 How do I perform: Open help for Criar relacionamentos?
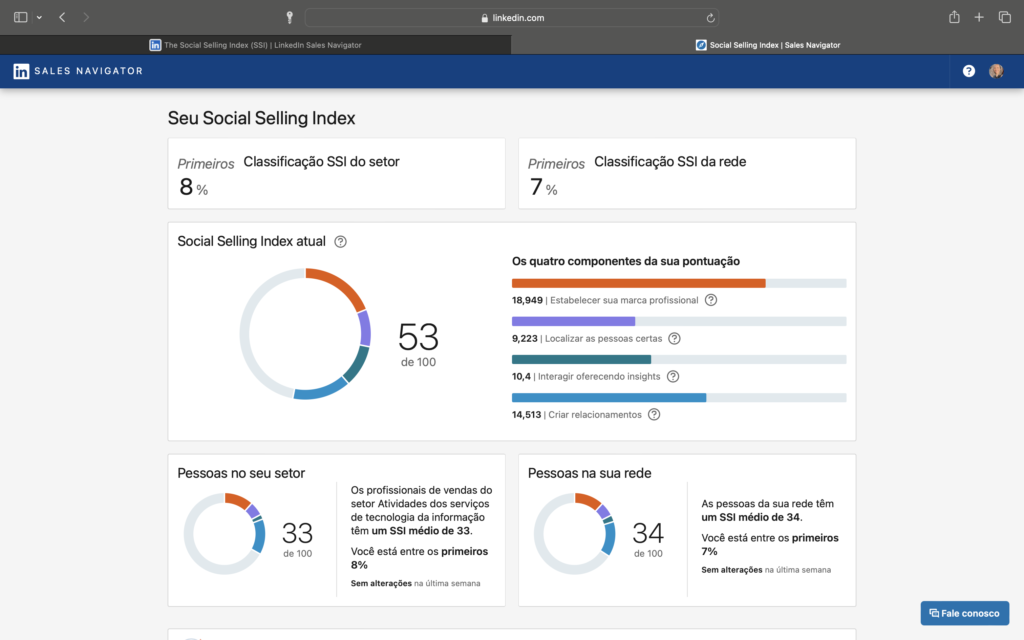click(x=654, y=415)
